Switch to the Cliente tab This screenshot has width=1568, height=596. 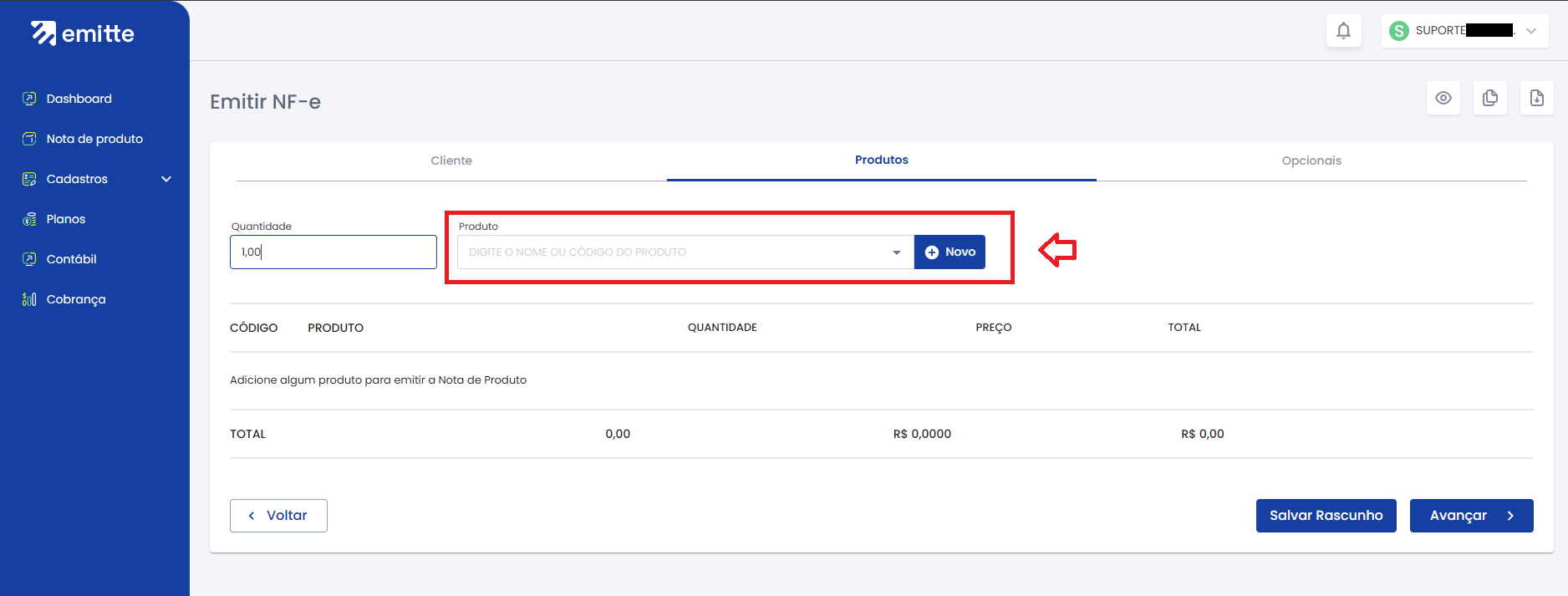451,160
